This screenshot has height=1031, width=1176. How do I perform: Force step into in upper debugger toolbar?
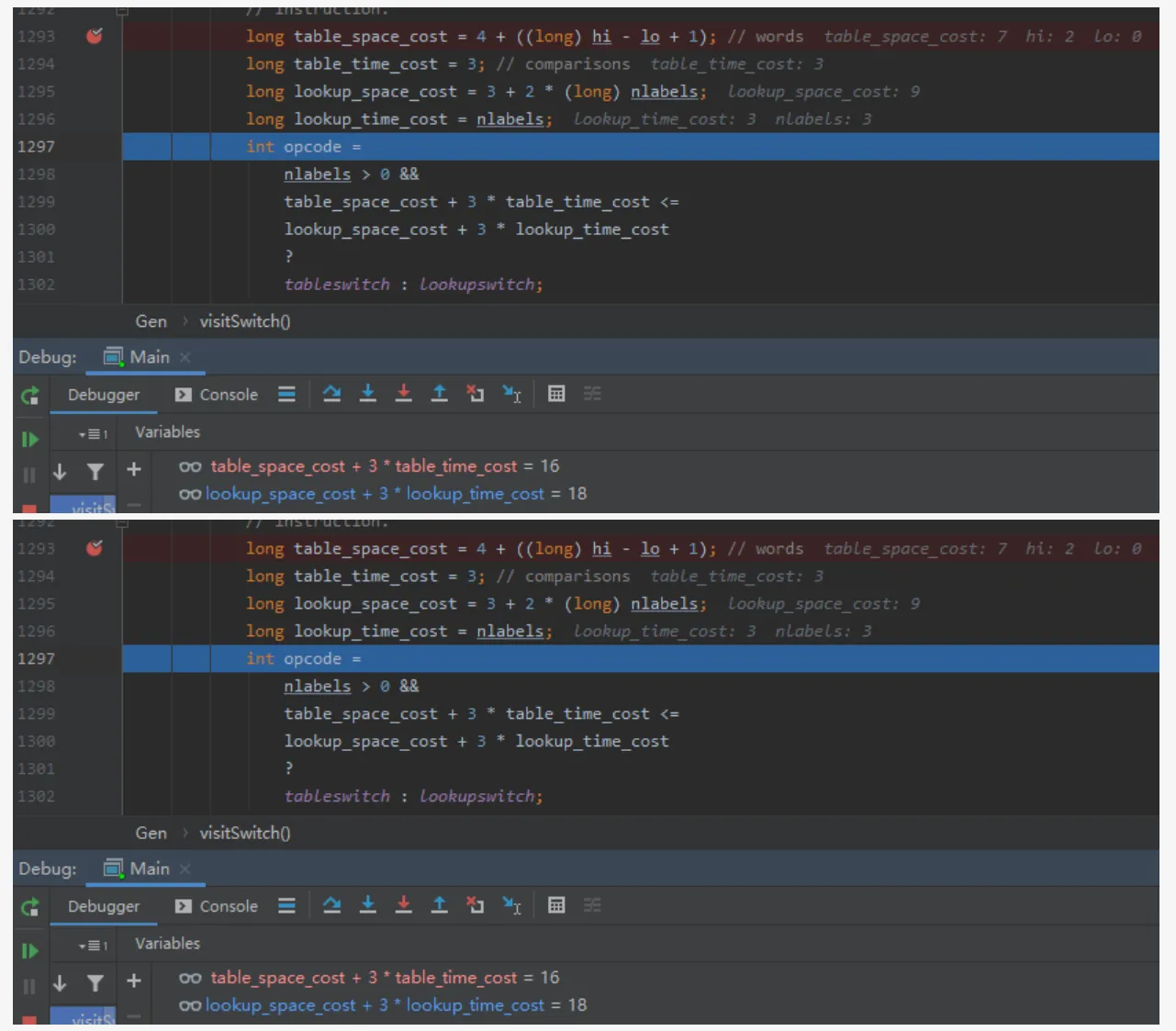(x=404, y=394)
